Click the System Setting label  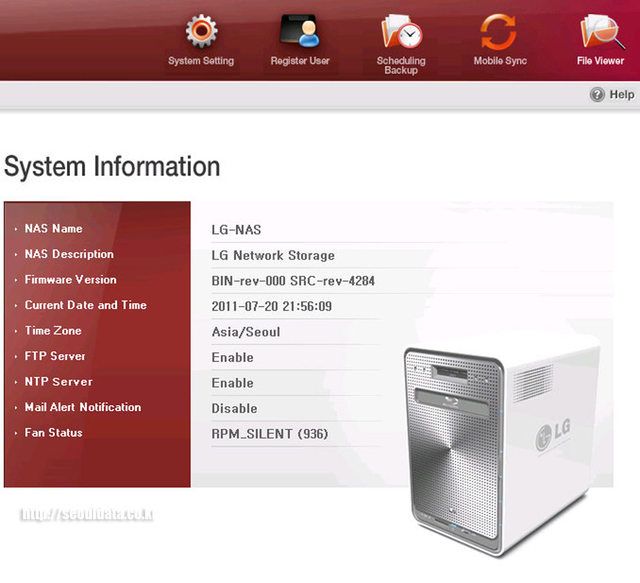(201, 61)
